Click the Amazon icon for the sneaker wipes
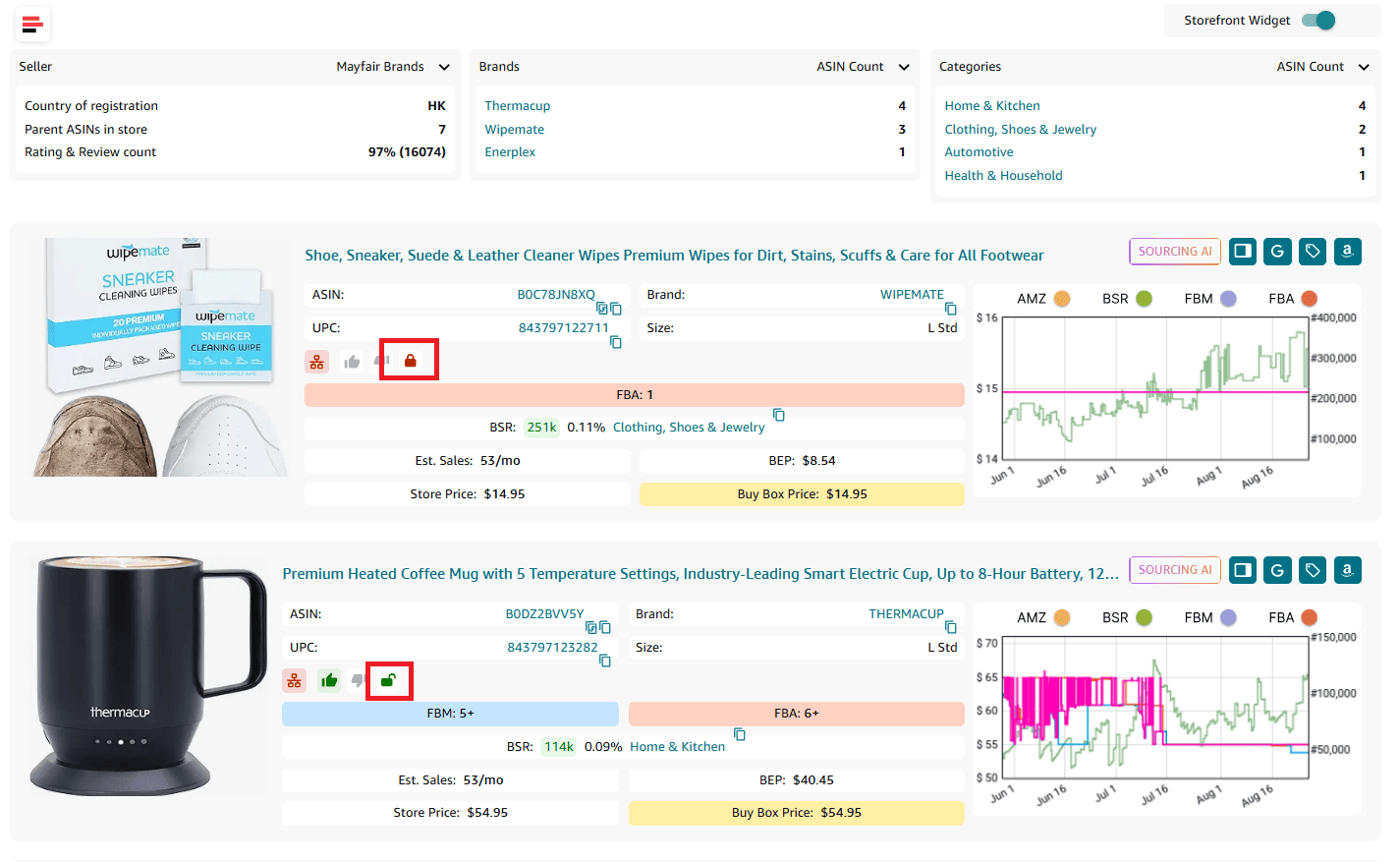Screen dimensions: 1400x862 pyautogui.click(x=1347, y=252)
